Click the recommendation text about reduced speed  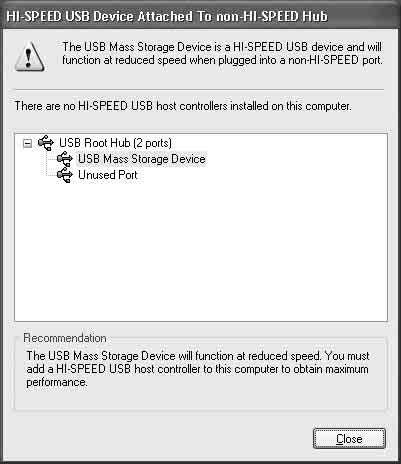coord(198,369)
